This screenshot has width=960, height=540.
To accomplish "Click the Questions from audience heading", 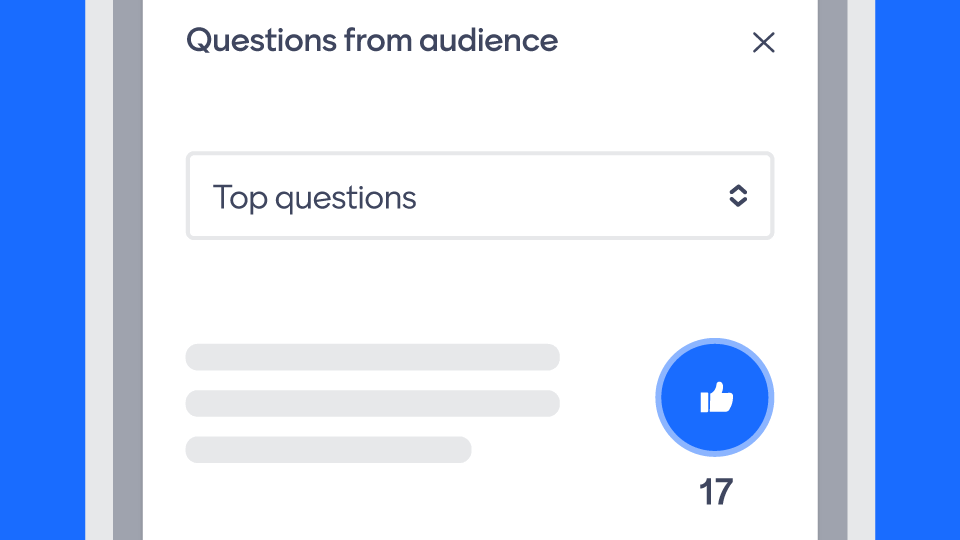I will 372,41.
